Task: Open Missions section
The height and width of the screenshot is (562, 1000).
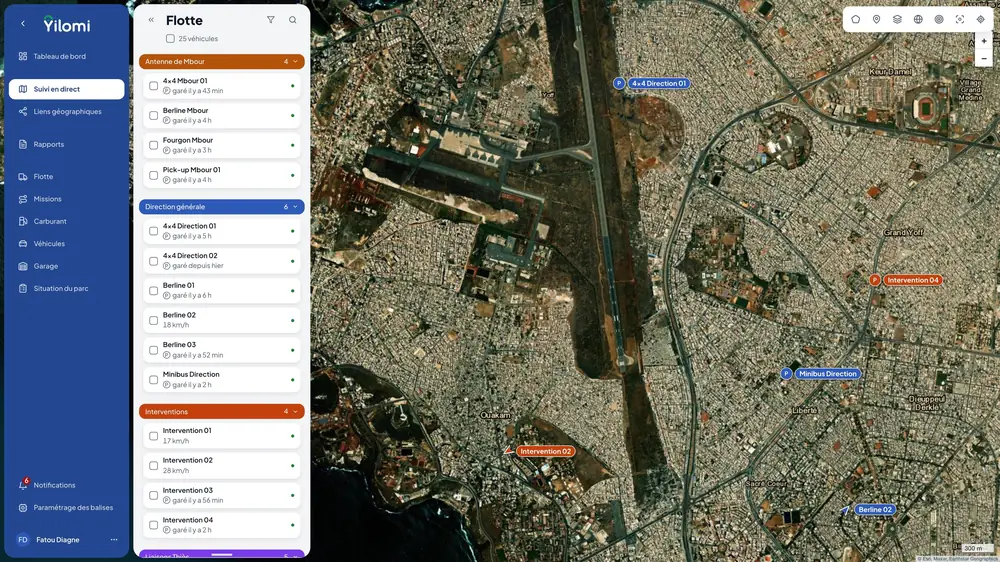Action: click(66, 199)
